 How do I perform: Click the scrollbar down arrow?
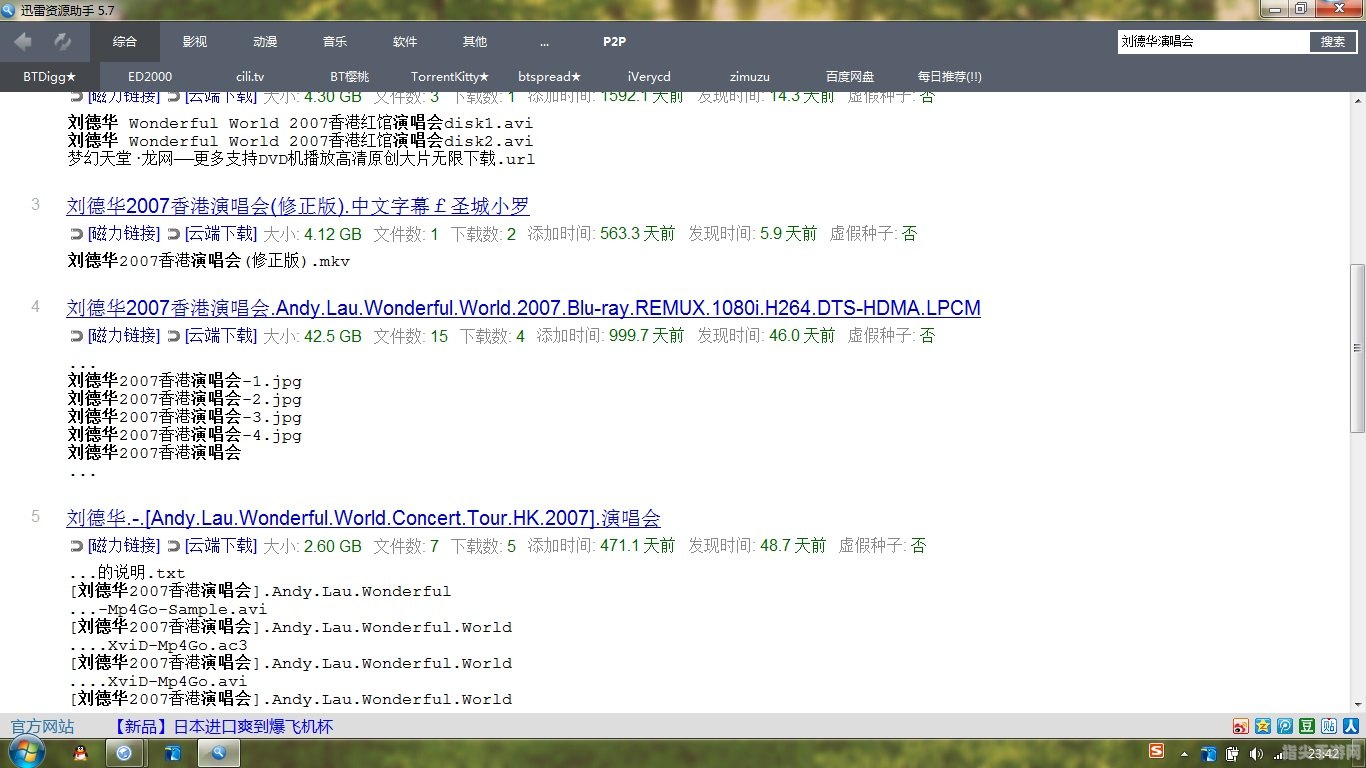[x=1357, y=703]
